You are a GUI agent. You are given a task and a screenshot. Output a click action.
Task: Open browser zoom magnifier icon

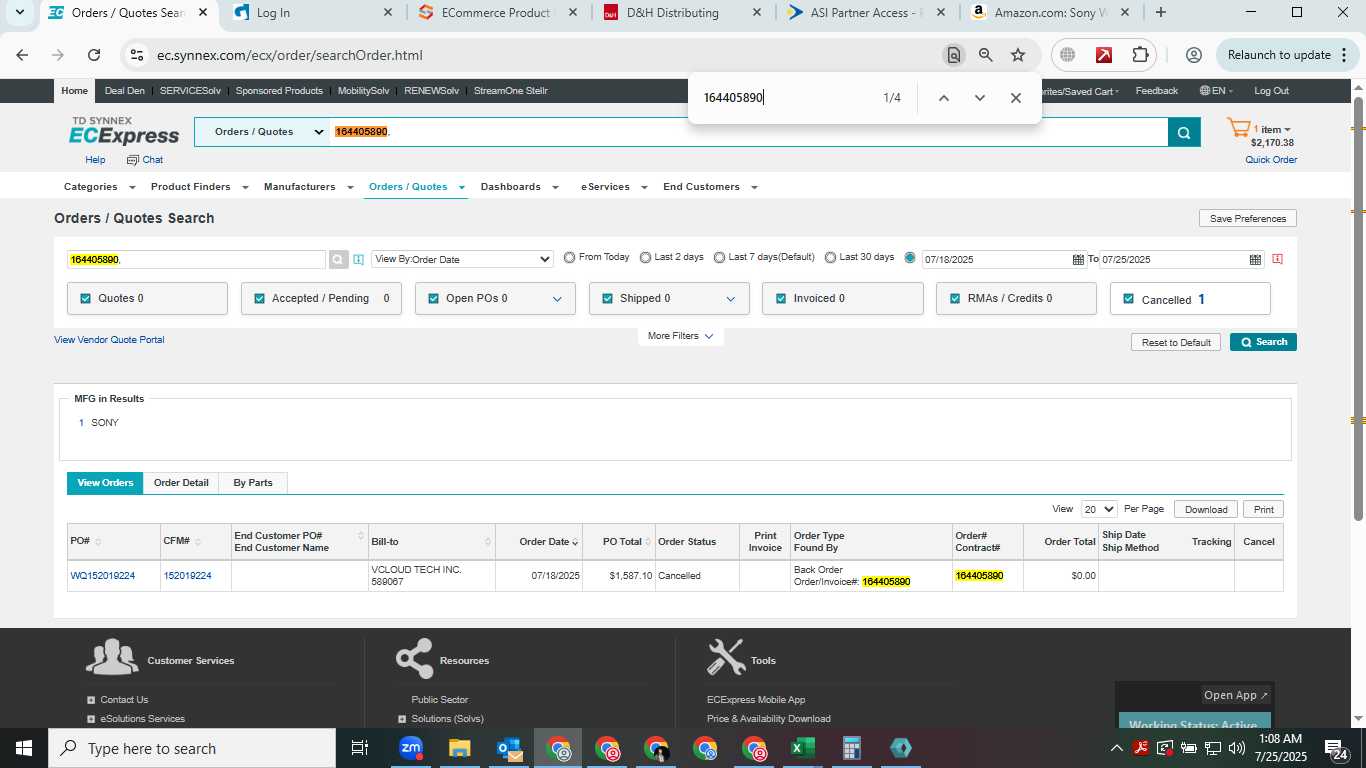pyautogui.click(x=986, y=55)
